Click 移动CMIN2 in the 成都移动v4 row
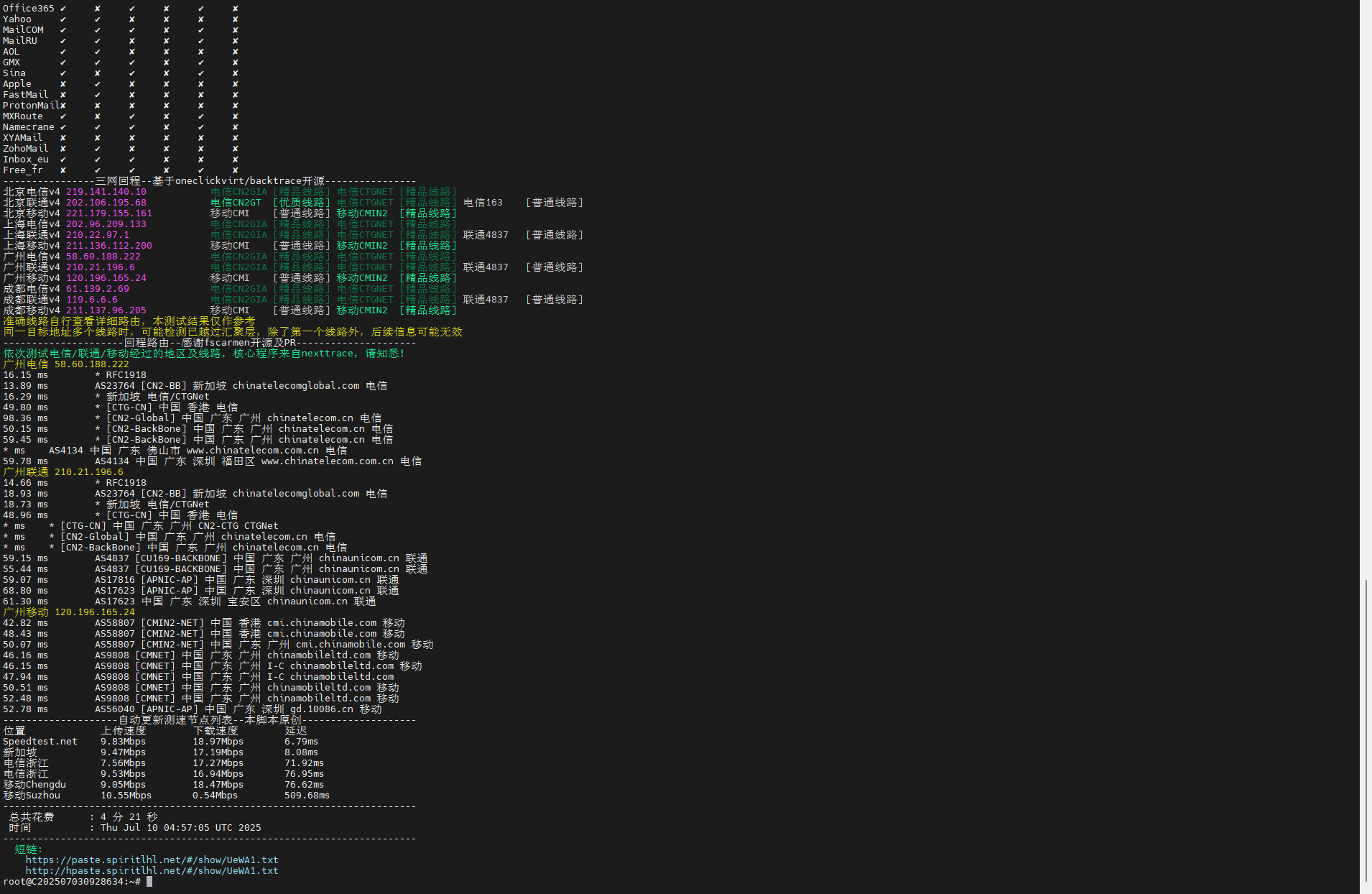This screenshot has height=894, width=1372. click(x=362, y=310)
